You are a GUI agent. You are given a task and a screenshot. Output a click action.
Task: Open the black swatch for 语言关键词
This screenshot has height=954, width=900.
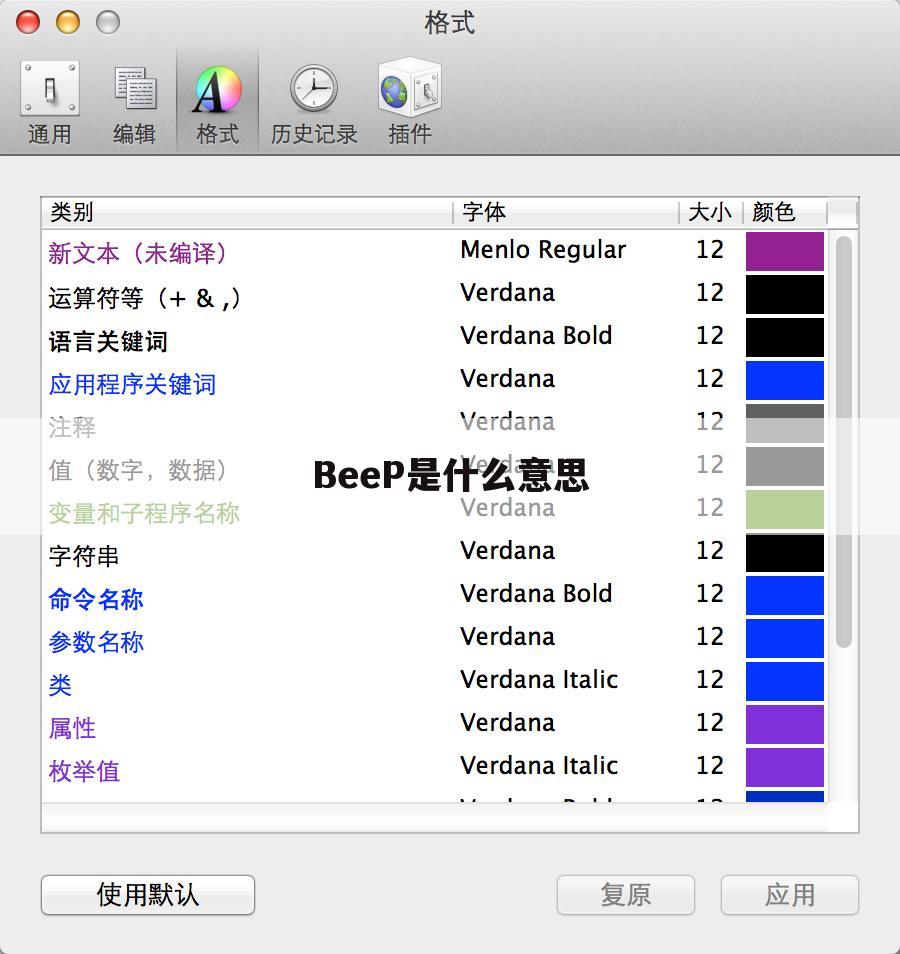[784, 337]
